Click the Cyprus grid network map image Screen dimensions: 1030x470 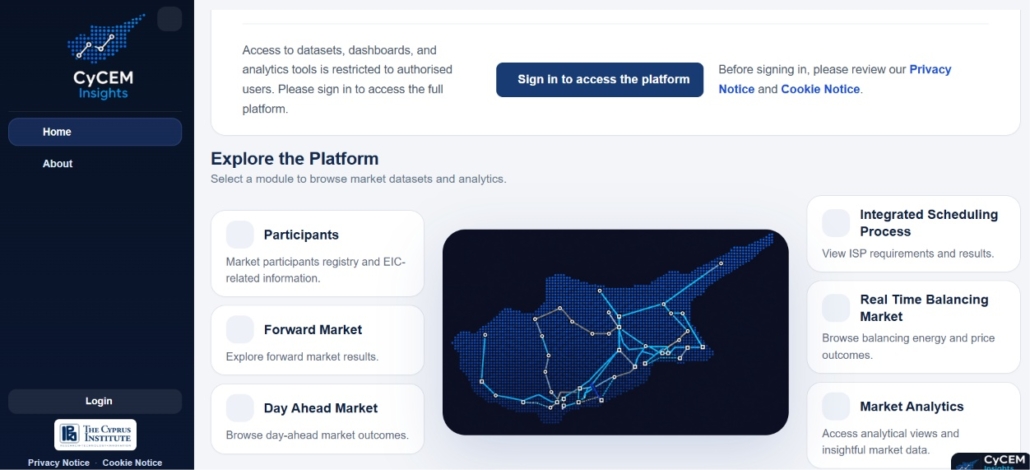pyautogui.click(x=616, y=332)
